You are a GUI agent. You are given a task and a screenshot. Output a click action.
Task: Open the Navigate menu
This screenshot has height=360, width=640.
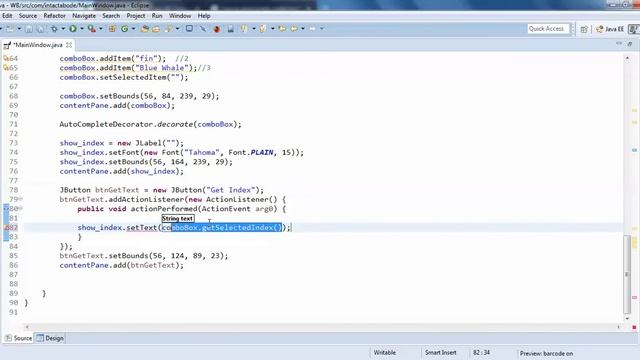tap(84, 16)
